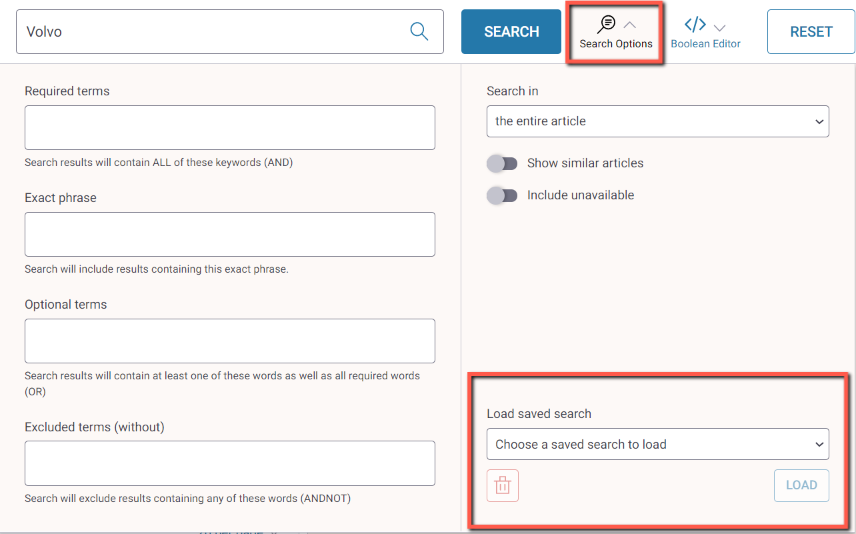This screenshot has width=856, height=534.
Task: Delete saved search with the trash icon
Action: coord(502,485)
